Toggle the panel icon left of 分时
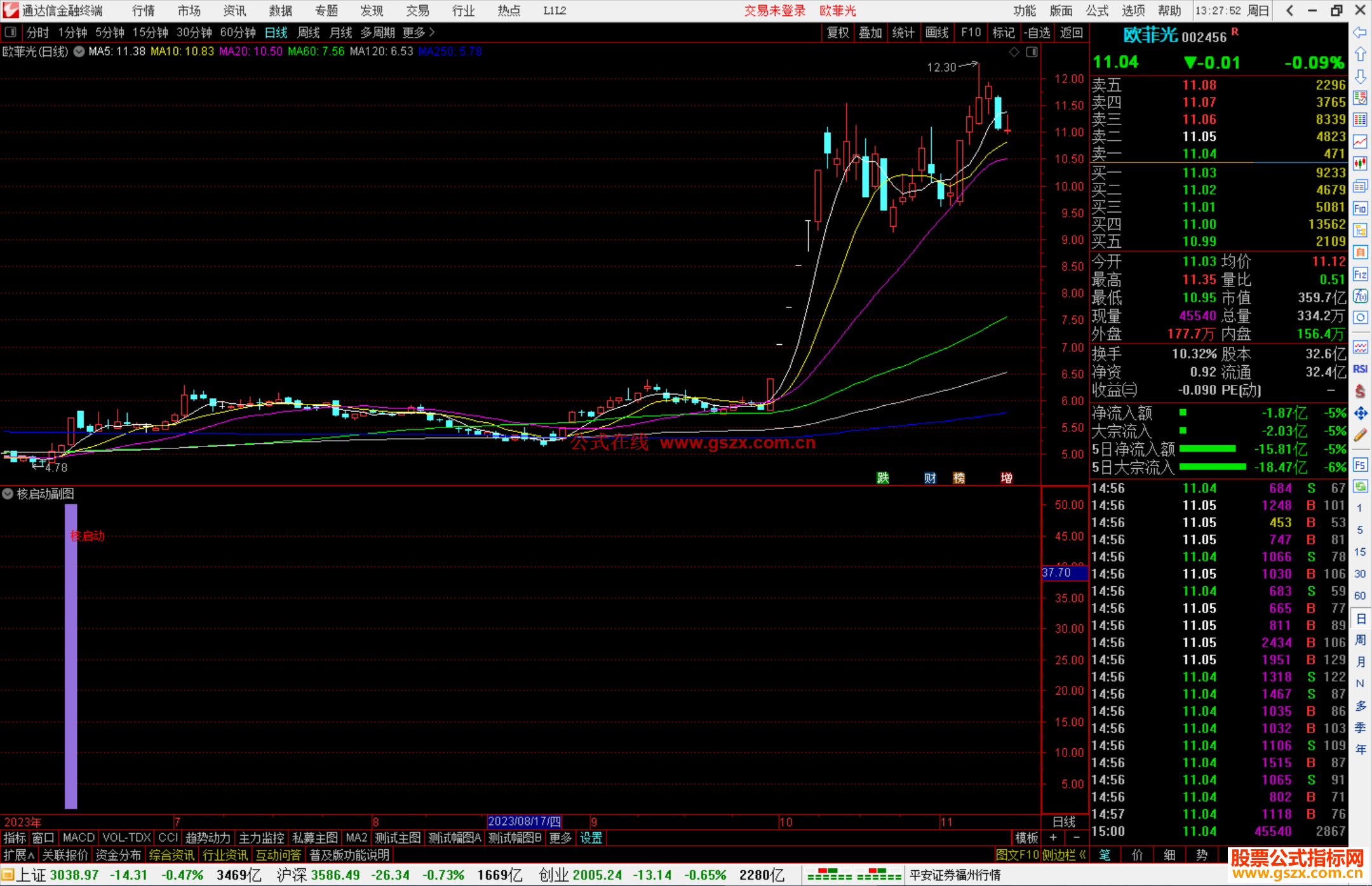Screen dimensions: 1372x886 (x=10, y=32)
